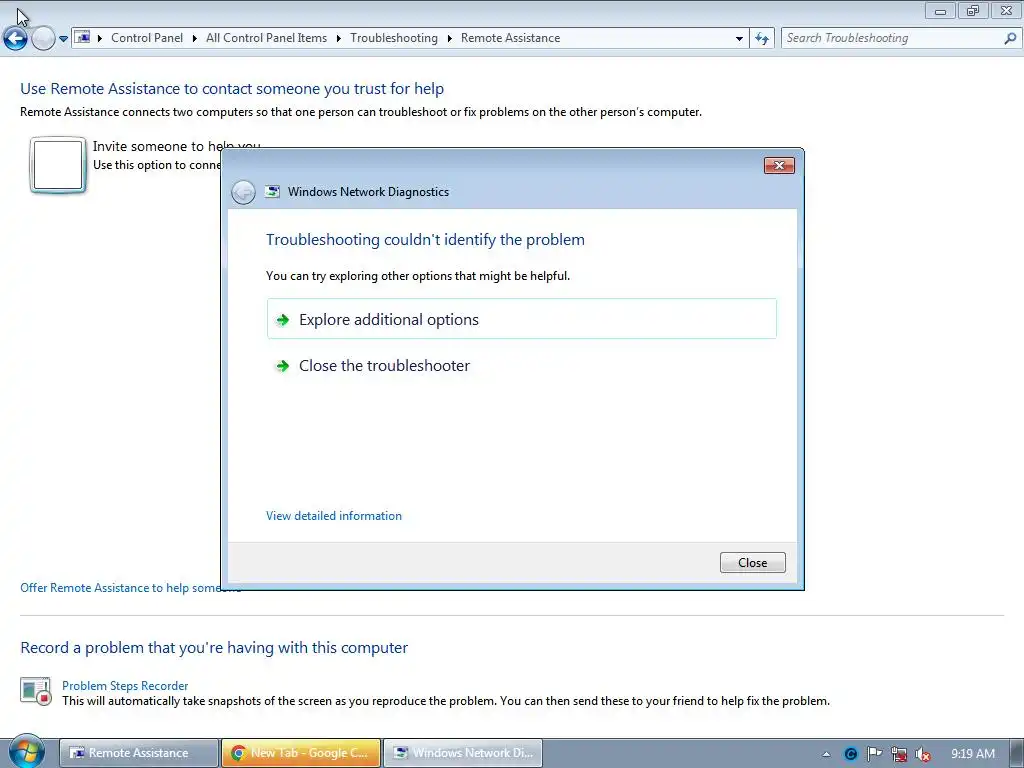Expand arrow after Troubleshooting breadcrumb
Image resolution: width=1024 pixels, height=768 pixels.
[449, 39]
